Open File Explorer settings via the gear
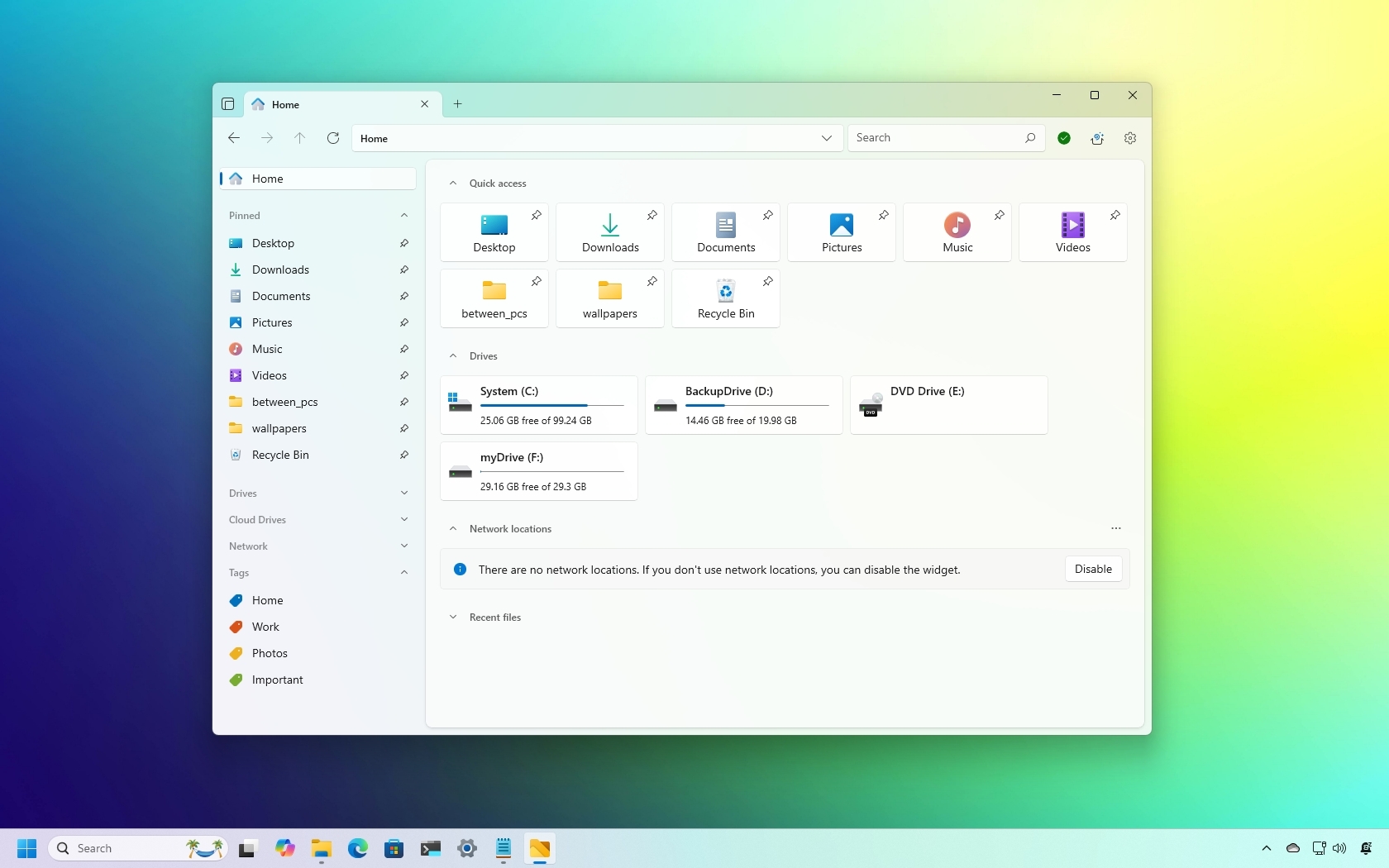This screenshot has width=1389, height=868. (1130, 138)
